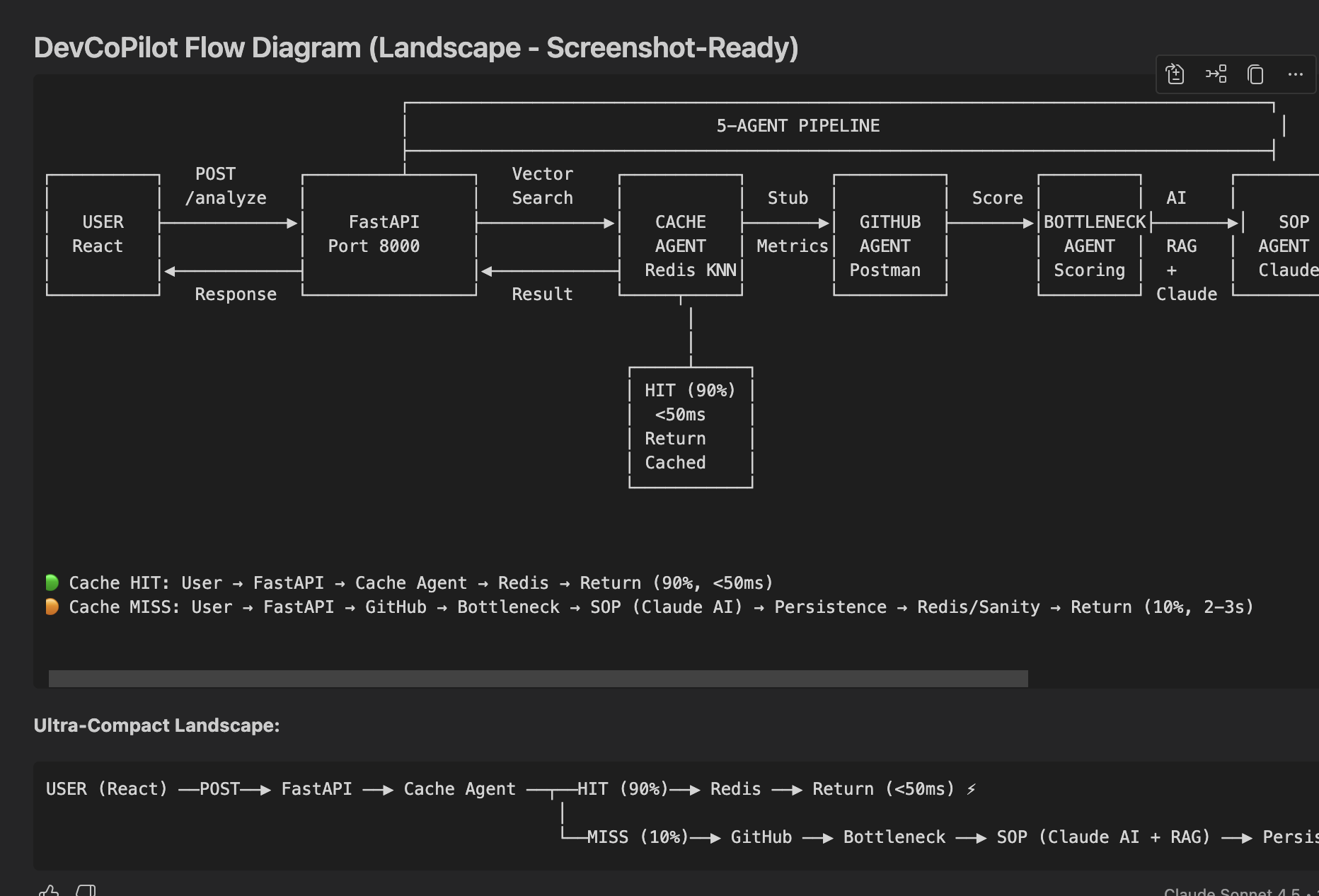
Task: Click the "Cache HIT:" legend line label
Action: (119, 583)
